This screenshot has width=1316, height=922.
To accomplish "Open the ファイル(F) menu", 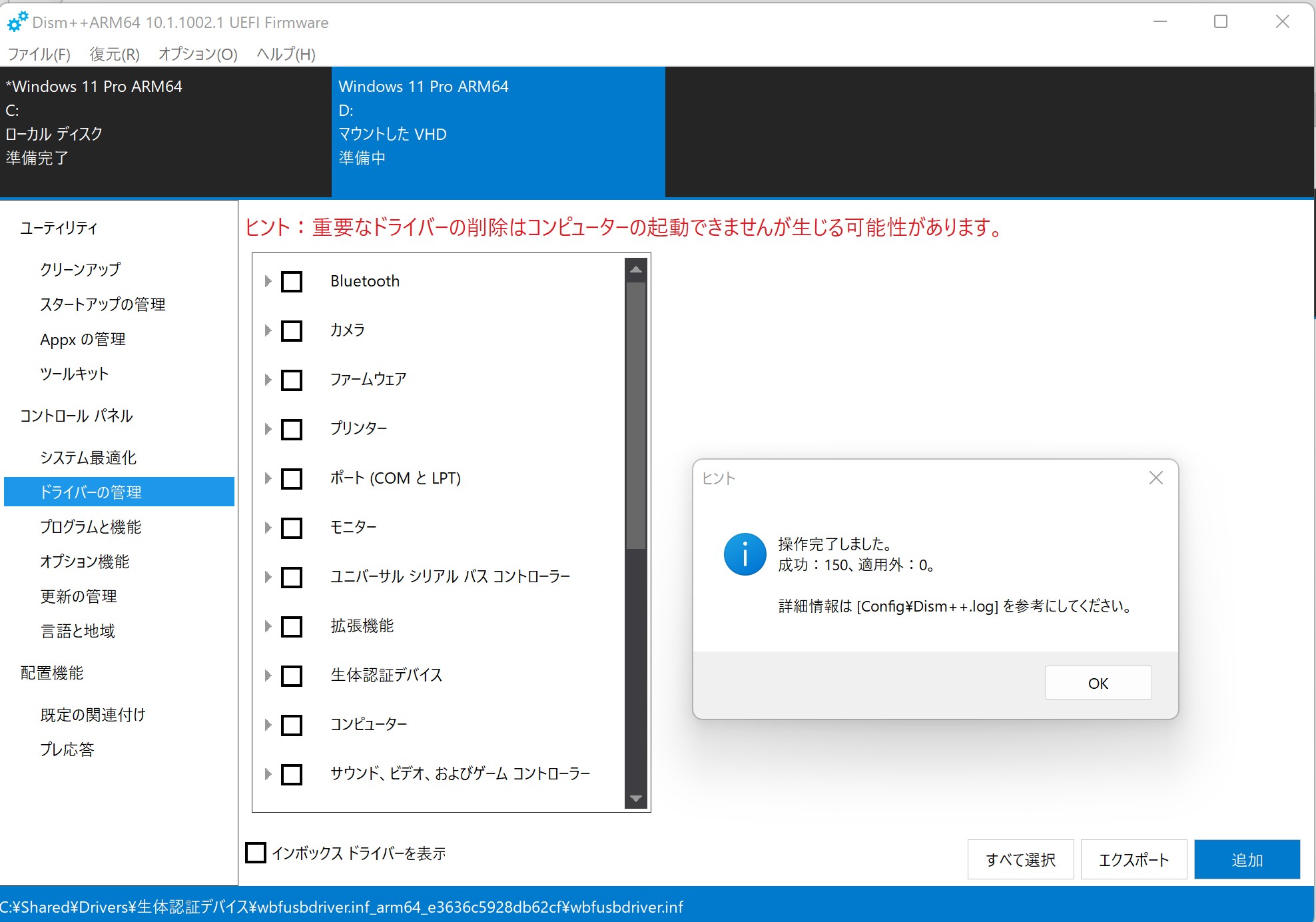I will pos(39,54).
